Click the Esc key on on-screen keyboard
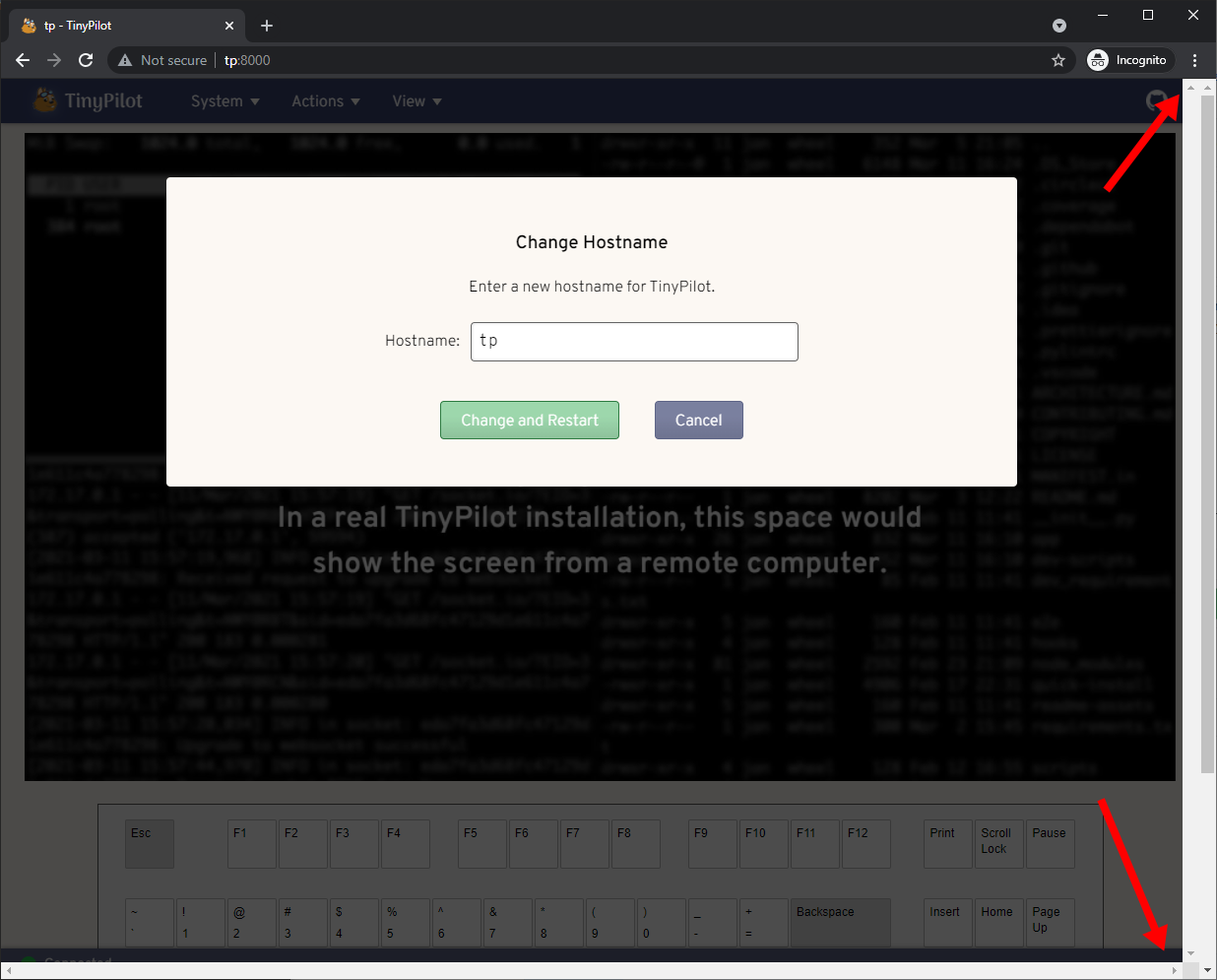Viewport: 1217px width, 980px height. pyautogui.click(x=150, y=844)
